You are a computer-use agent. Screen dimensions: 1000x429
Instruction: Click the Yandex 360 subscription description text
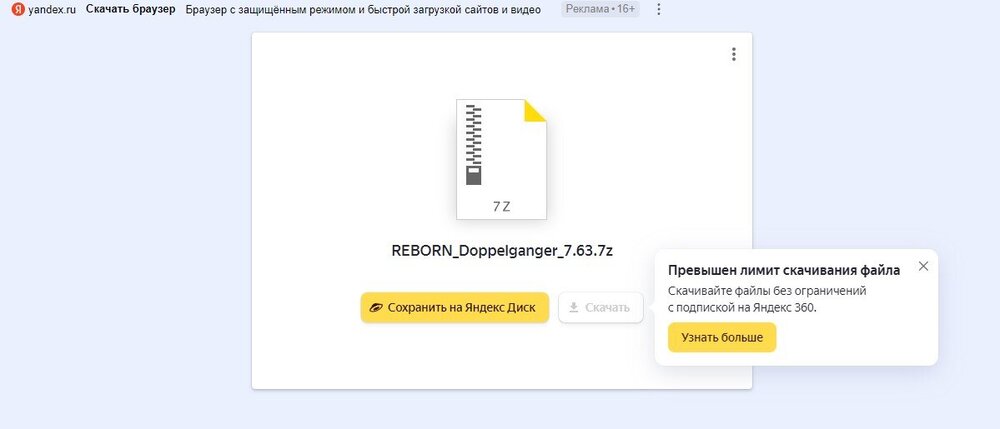(767, 299)
